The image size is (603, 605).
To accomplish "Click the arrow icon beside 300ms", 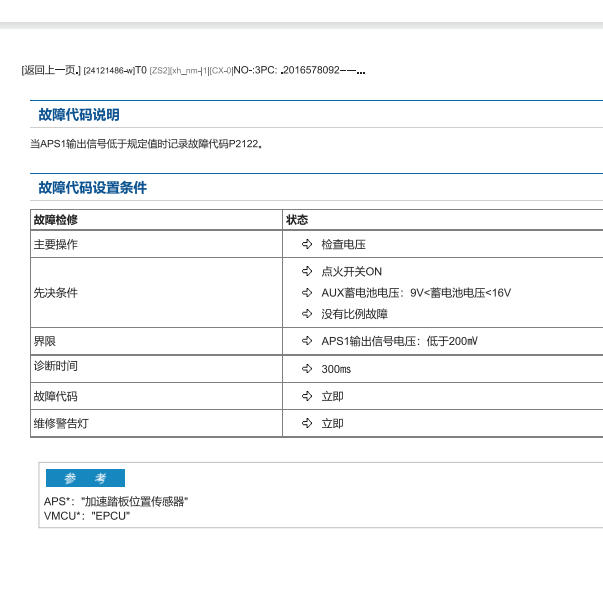I will pos(307,368).
